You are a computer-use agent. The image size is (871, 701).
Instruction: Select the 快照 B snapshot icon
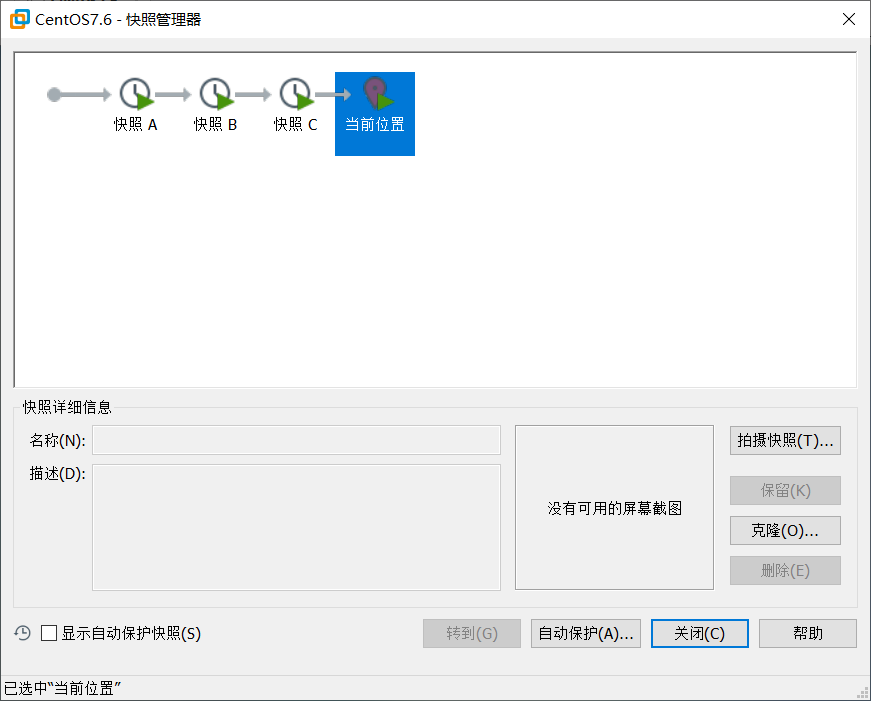(x=216, y=94)
